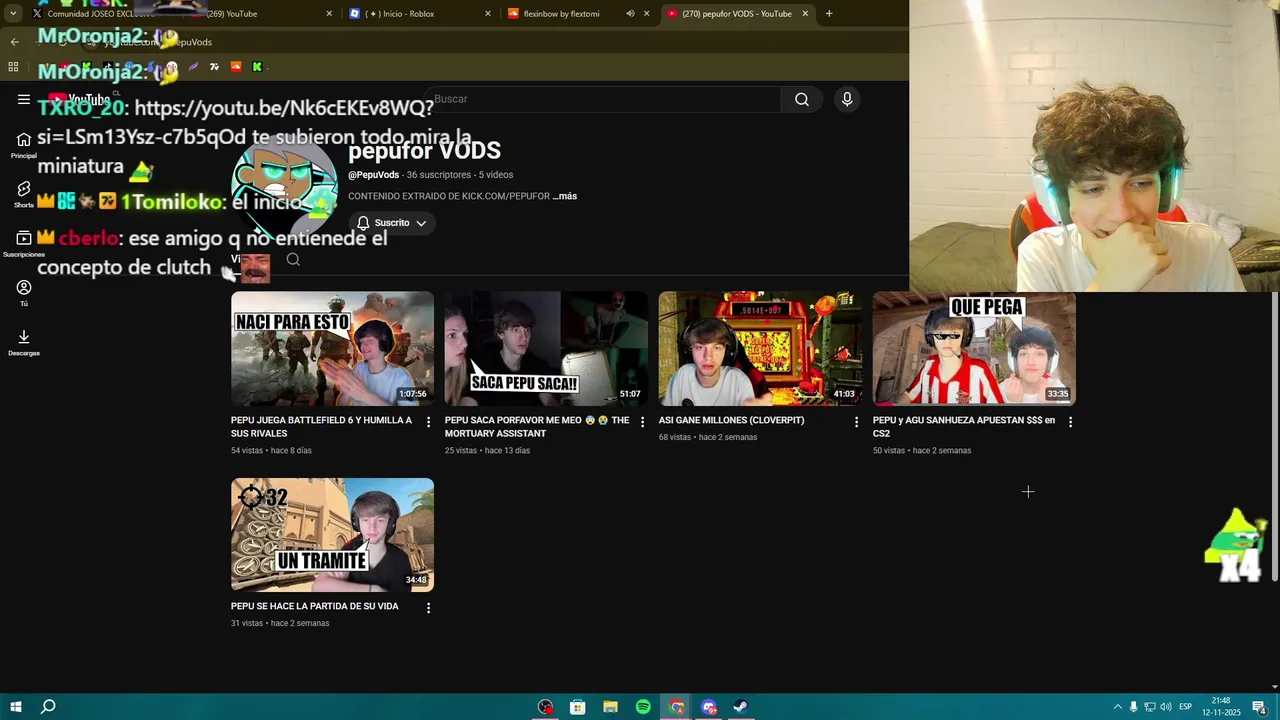This screenshot has width=1280, height=720.
Task: Open options menu for Battlefield 6 video
Action: 429,423
